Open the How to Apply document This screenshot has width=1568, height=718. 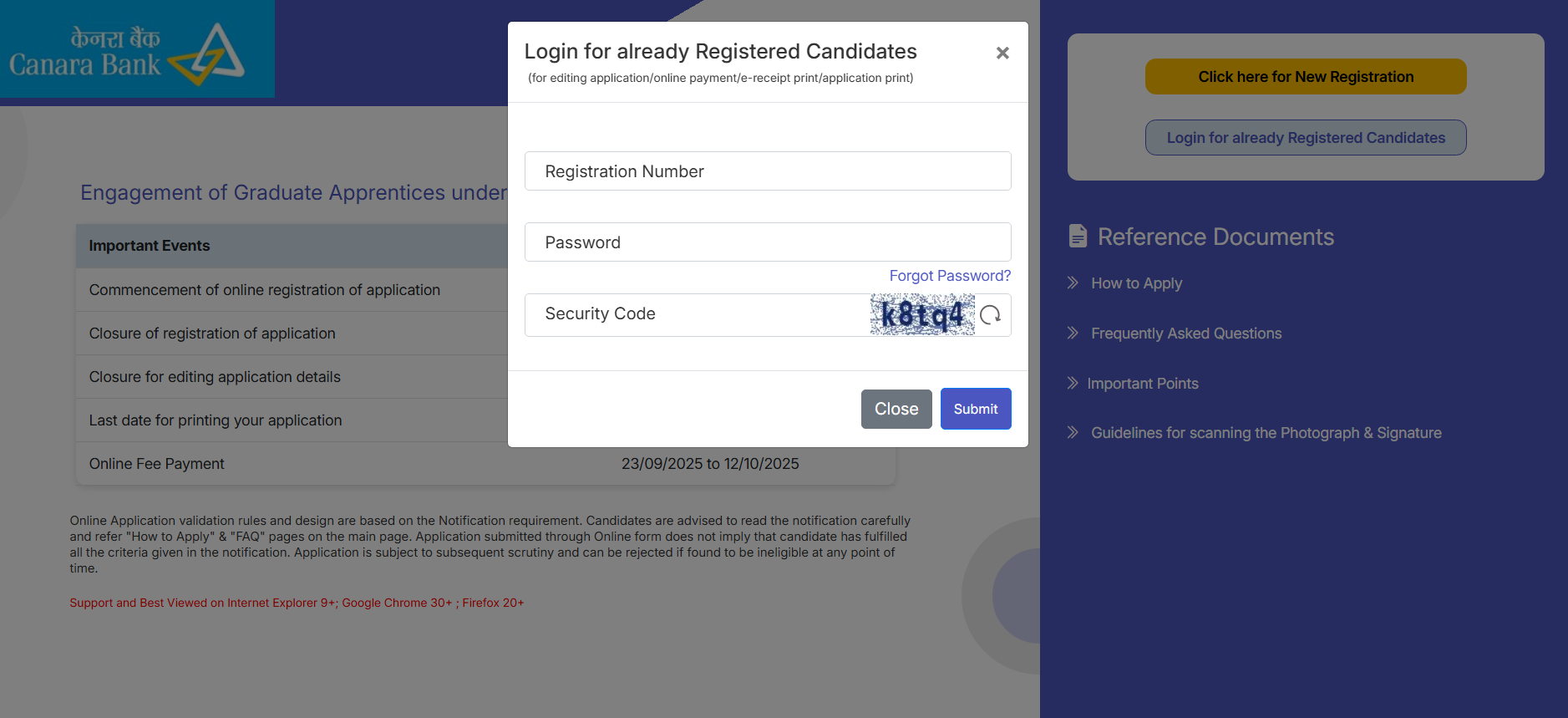[x=1136, y=283]
